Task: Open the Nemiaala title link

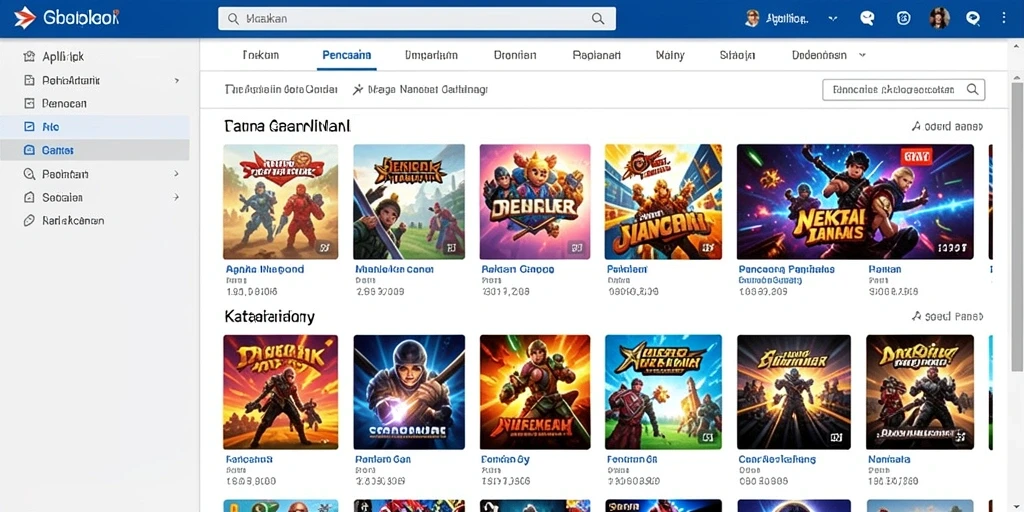Action: coord(889,460)
